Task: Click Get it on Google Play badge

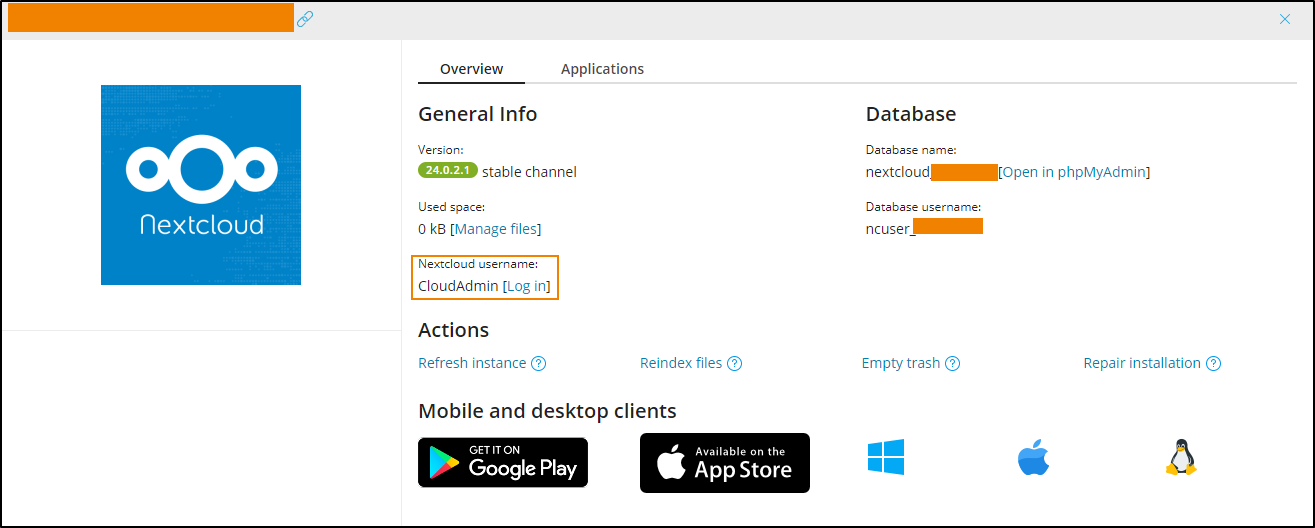Action: click(503, 462)
